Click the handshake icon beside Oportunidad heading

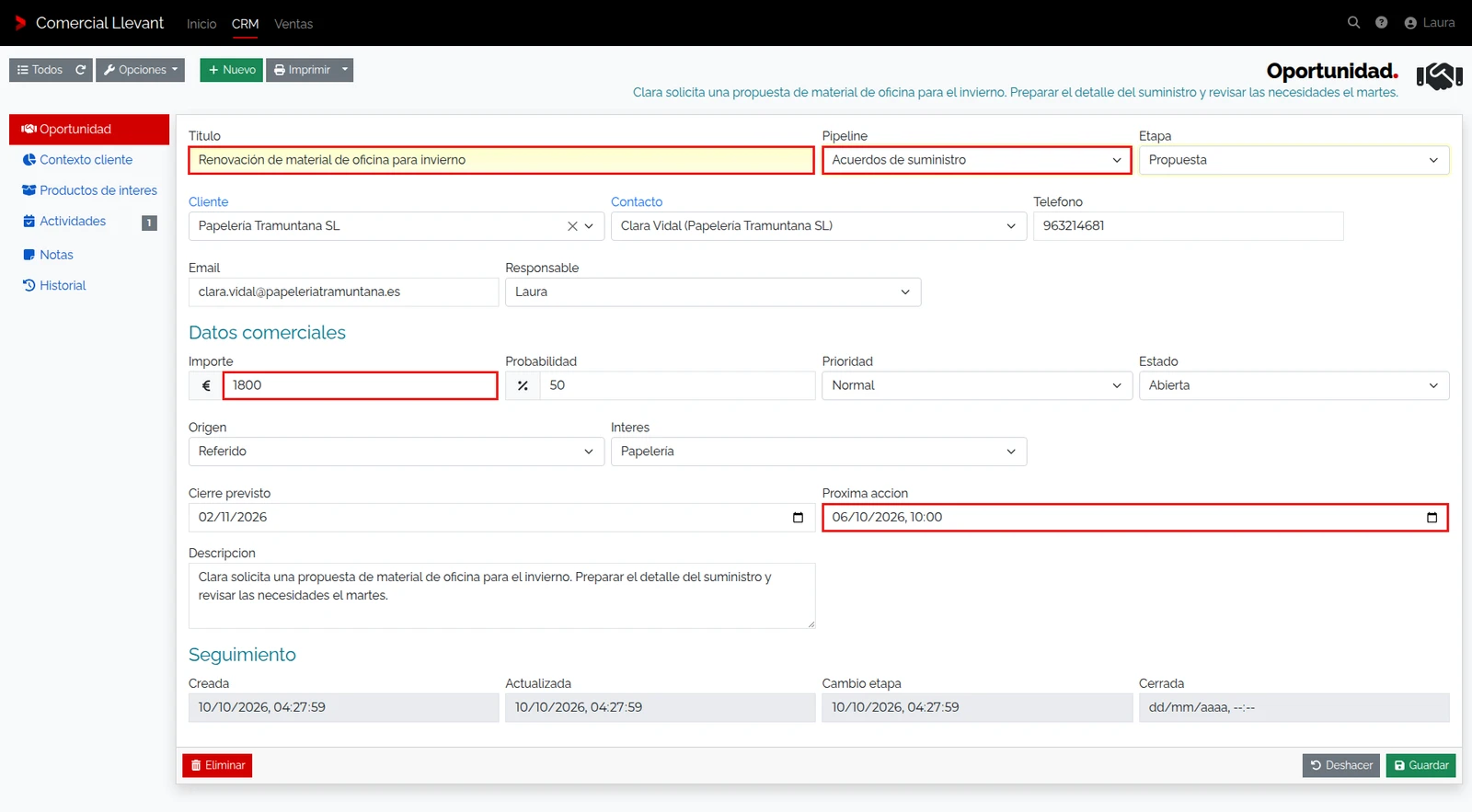coord(1439,76)
